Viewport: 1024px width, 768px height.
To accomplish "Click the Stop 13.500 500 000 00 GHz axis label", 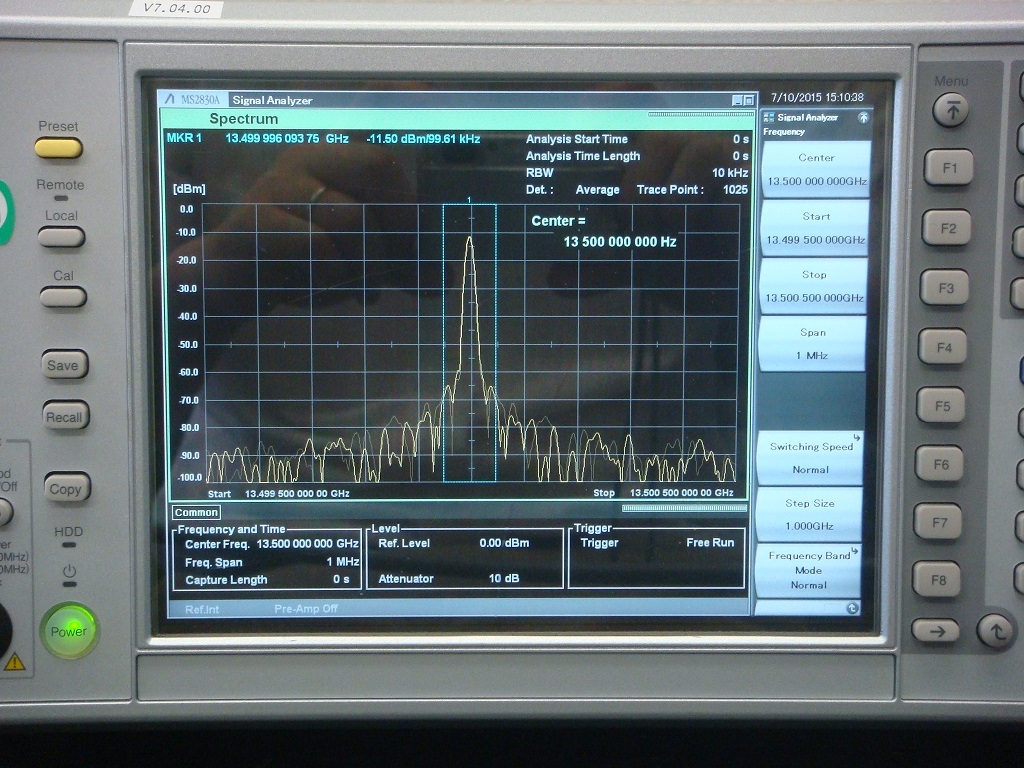I will [x=663, y=493].
